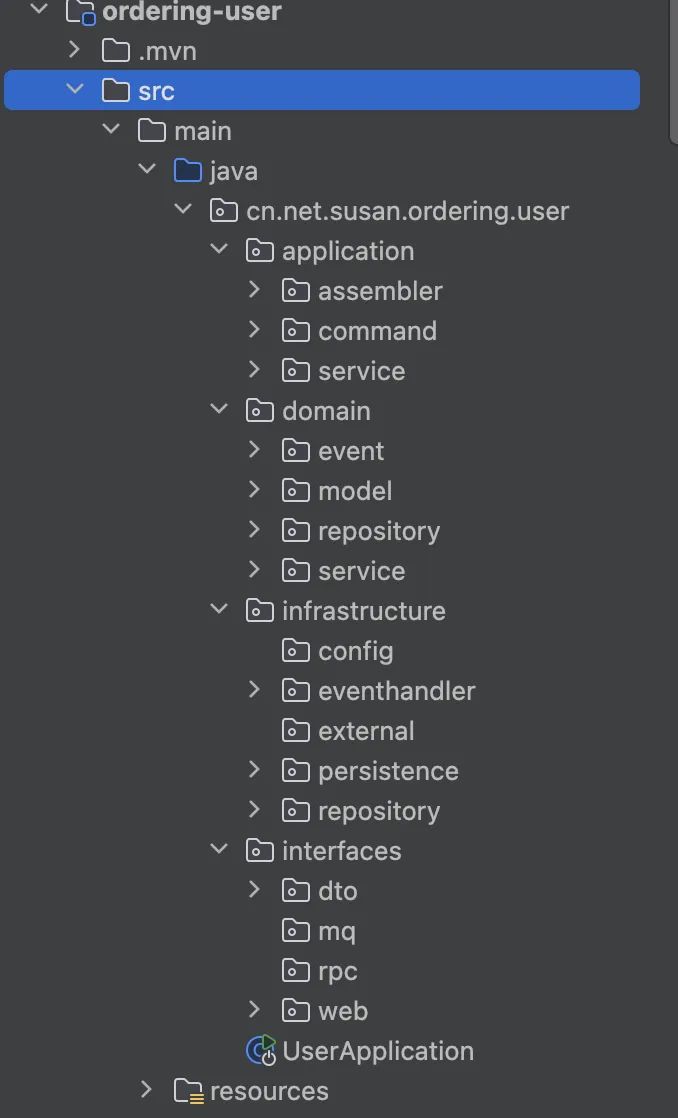Expand the resources folder
The image size is (678, 1118).
146,1091
